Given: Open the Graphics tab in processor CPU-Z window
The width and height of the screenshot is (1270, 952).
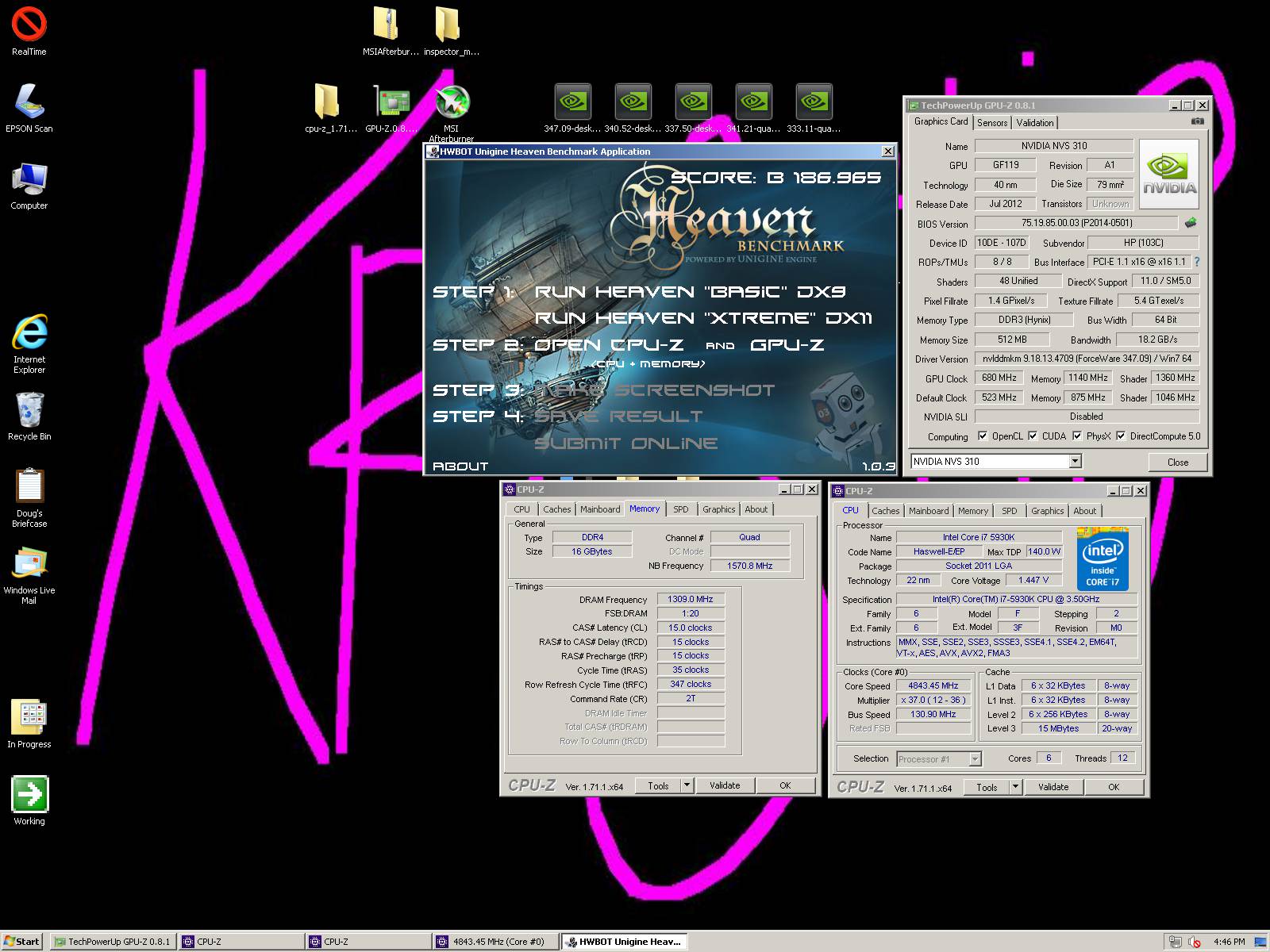Looking at the screenshot, I should (x=1048, y=511).
